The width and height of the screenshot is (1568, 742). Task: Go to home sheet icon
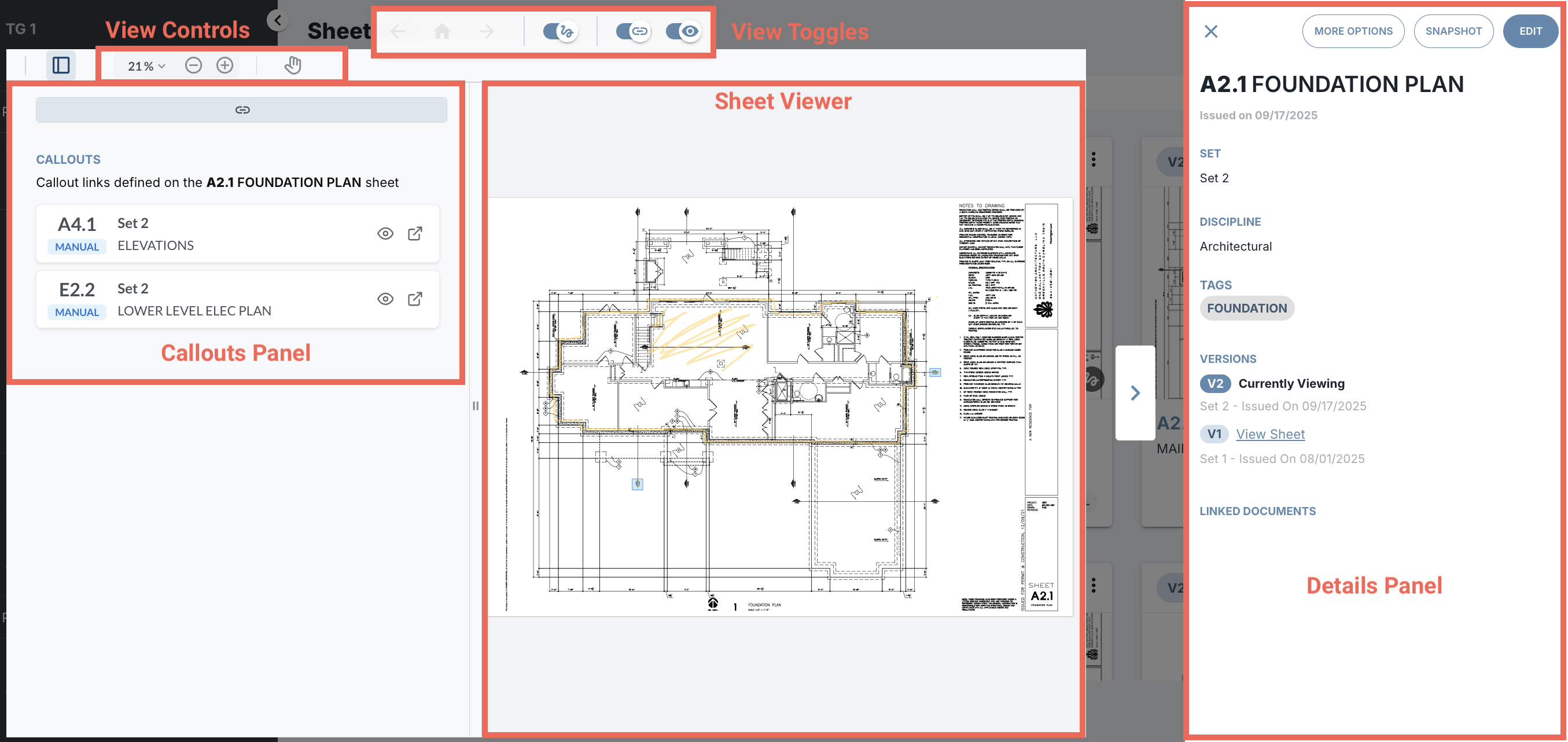pos(442,31)
